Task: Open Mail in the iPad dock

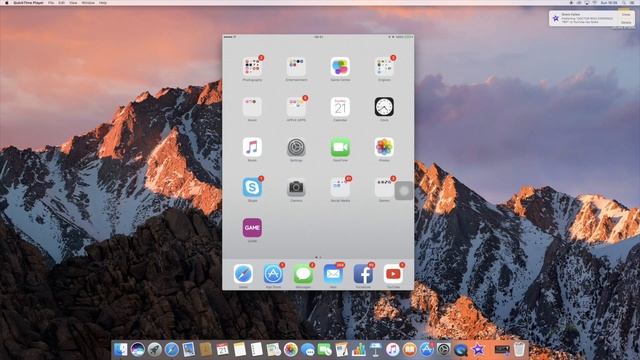Action: click(333, 274)
